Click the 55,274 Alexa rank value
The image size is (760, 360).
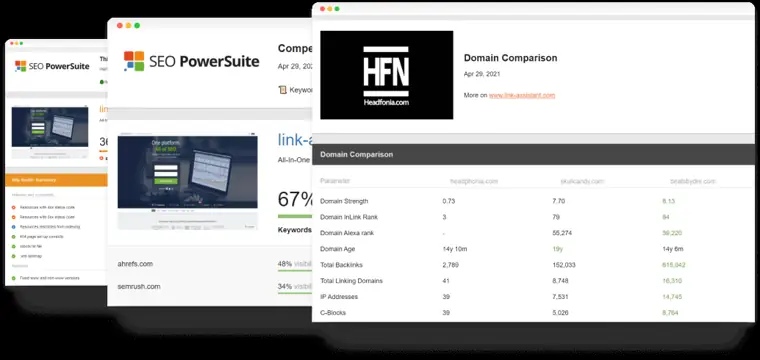pyautogui.click(x=562, y=233)
